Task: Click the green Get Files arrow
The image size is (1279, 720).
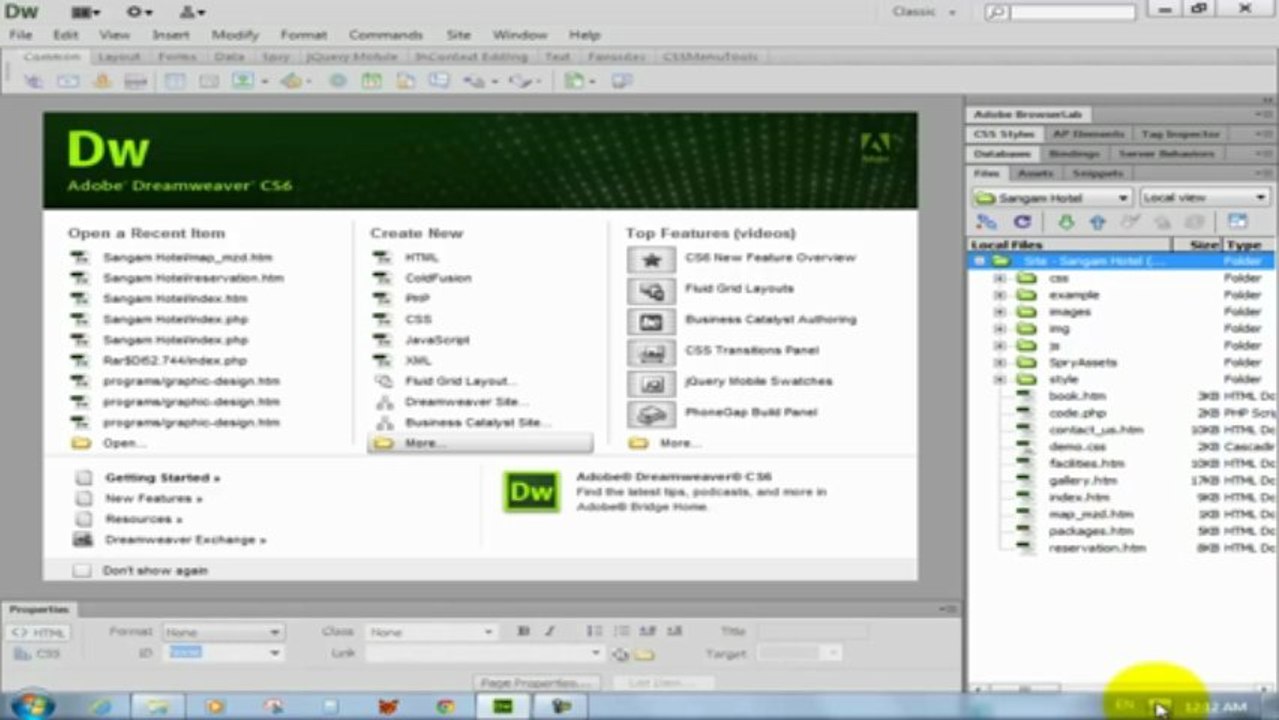Action: pos(1066,222)
